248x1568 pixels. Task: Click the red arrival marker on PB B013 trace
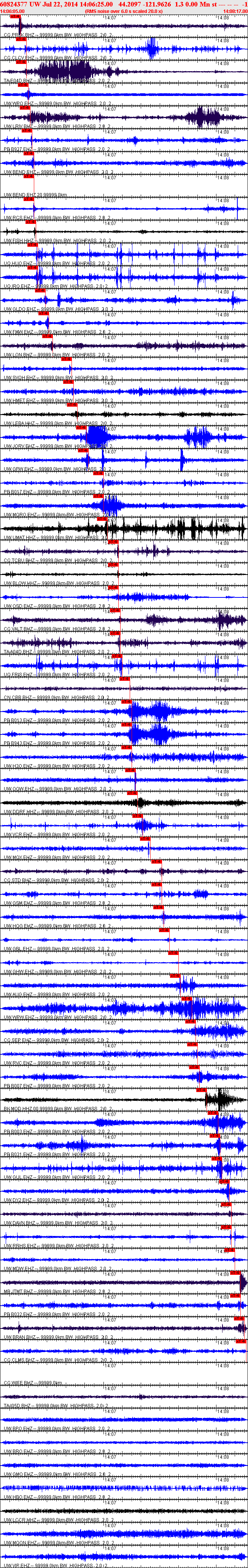pyautogui.click(x=126, y=702)
